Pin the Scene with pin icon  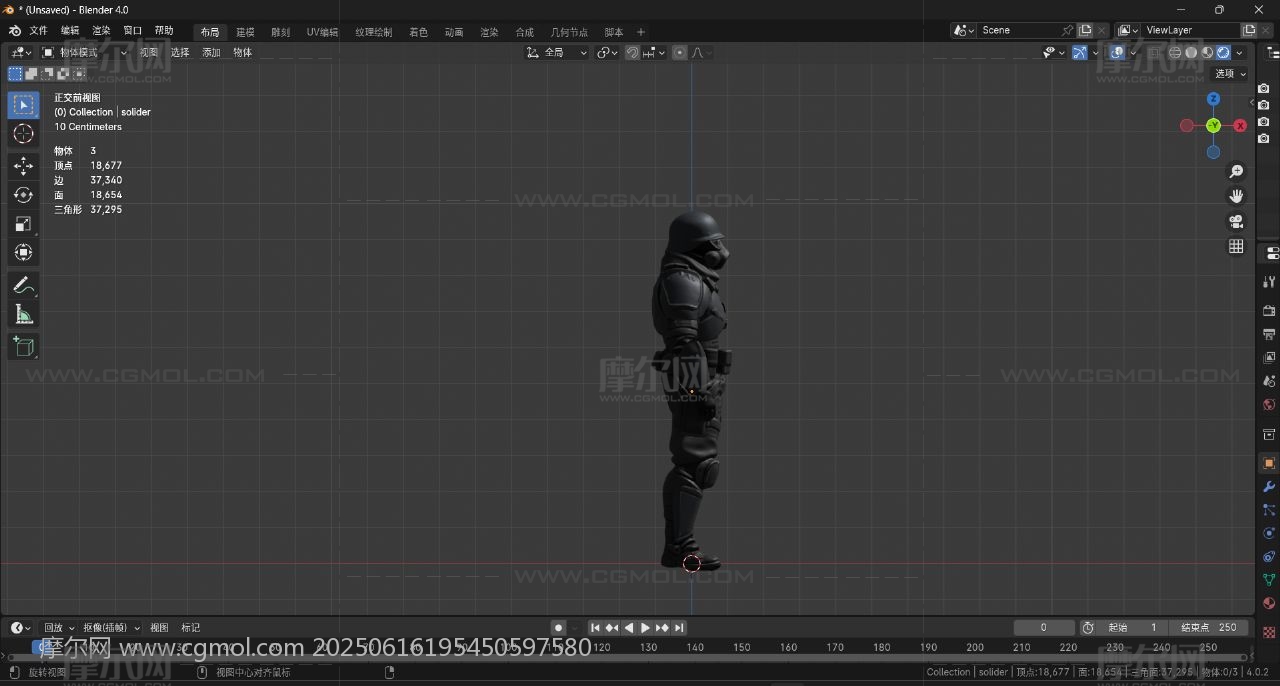[1067, 30]
